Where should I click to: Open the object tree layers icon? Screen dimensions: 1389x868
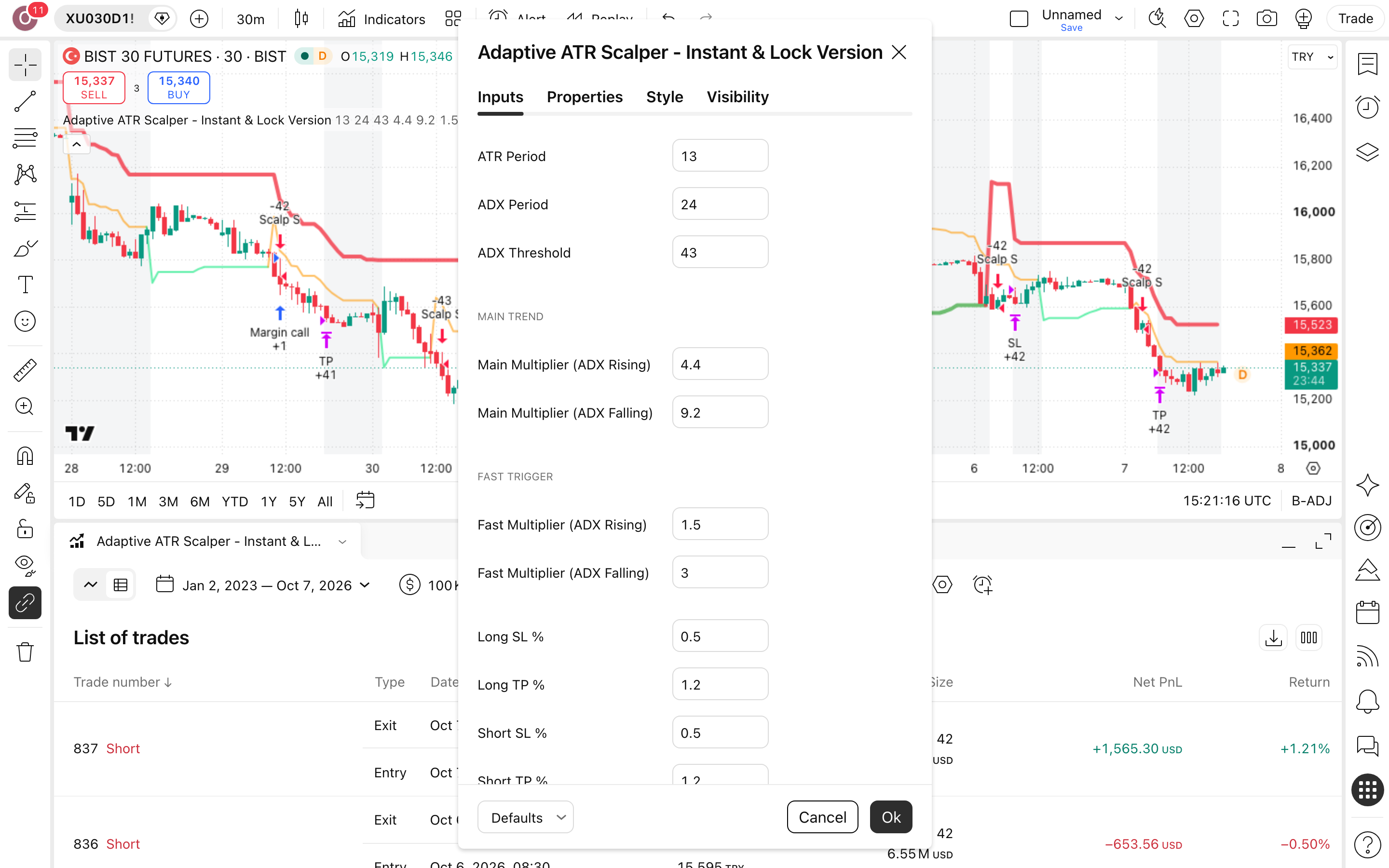1367,152
